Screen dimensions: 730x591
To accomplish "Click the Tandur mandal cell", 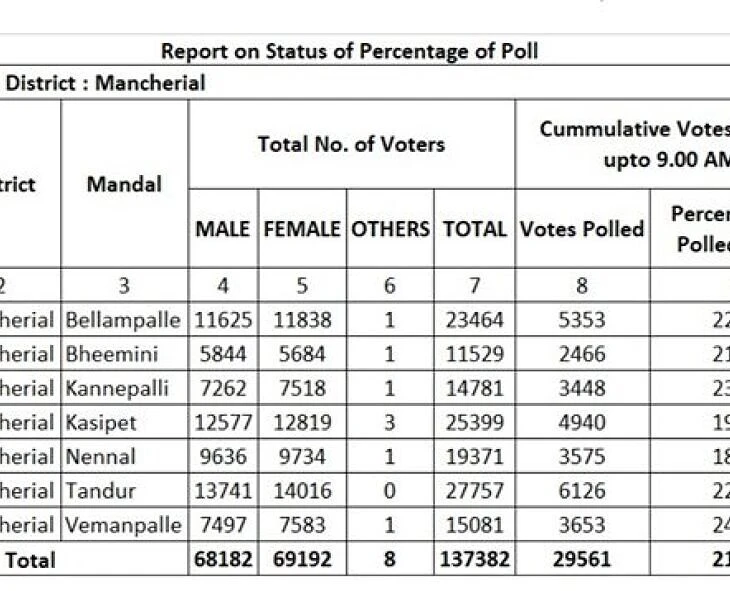I will tap(100, 491).
